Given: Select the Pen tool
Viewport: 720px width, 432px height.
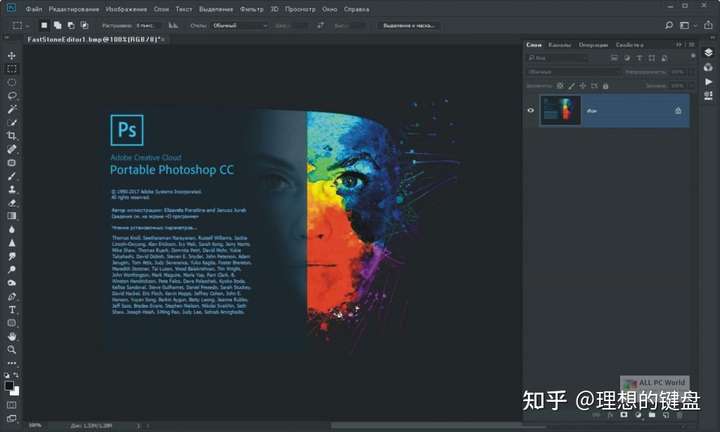Looking at the screenshot, I should (12, 296).
